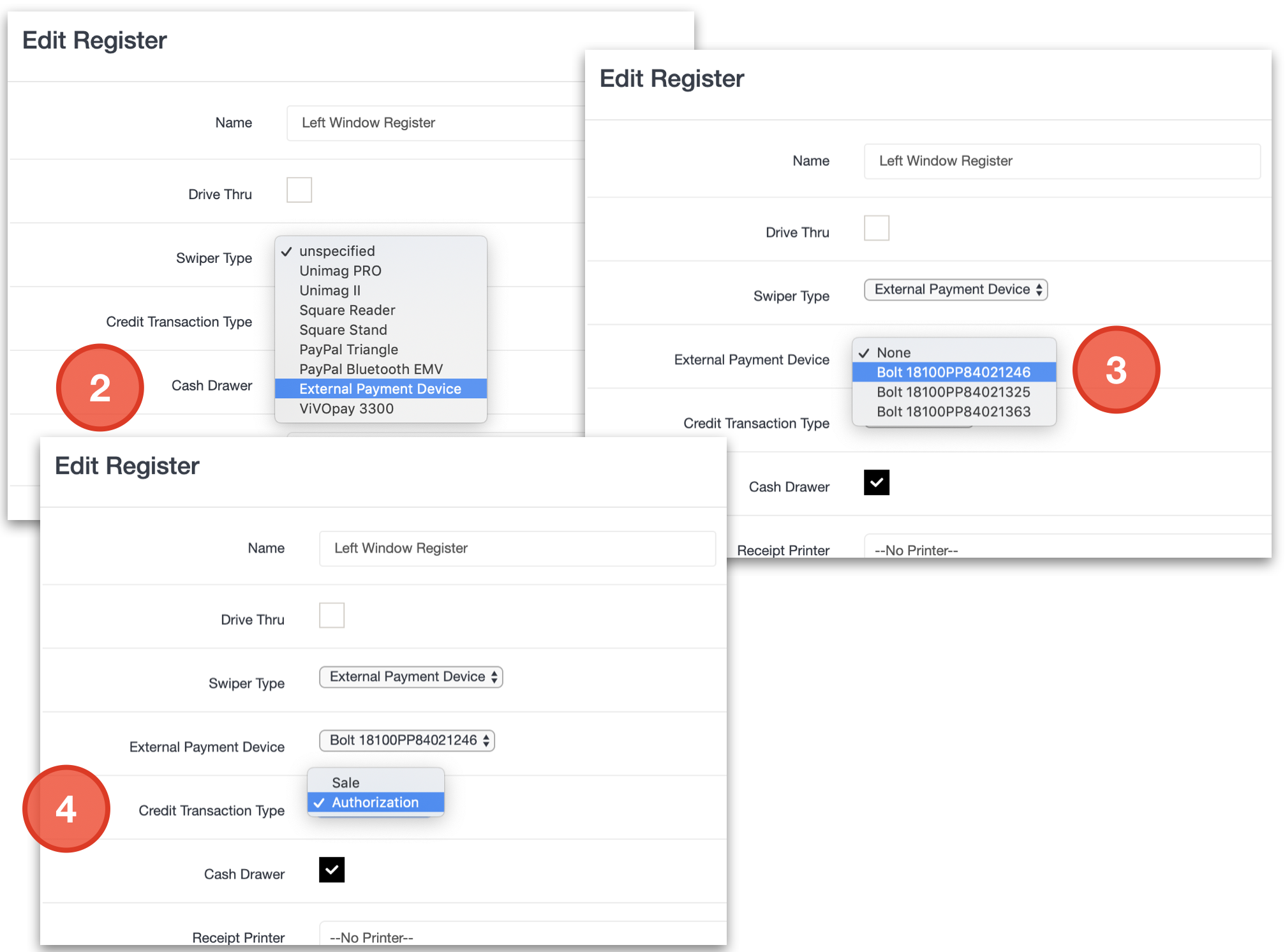Select Bolt 18100PP84021363 device option
Viewport: 1285px width, 952px height.
953,412
